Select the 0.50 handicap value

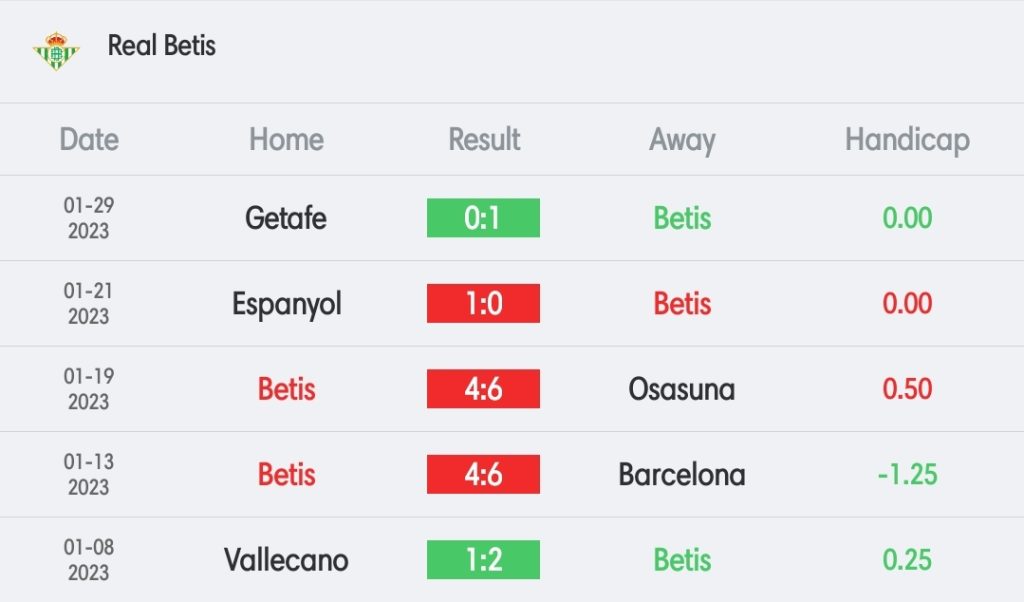pyautogui.click(x=907, y=389)
